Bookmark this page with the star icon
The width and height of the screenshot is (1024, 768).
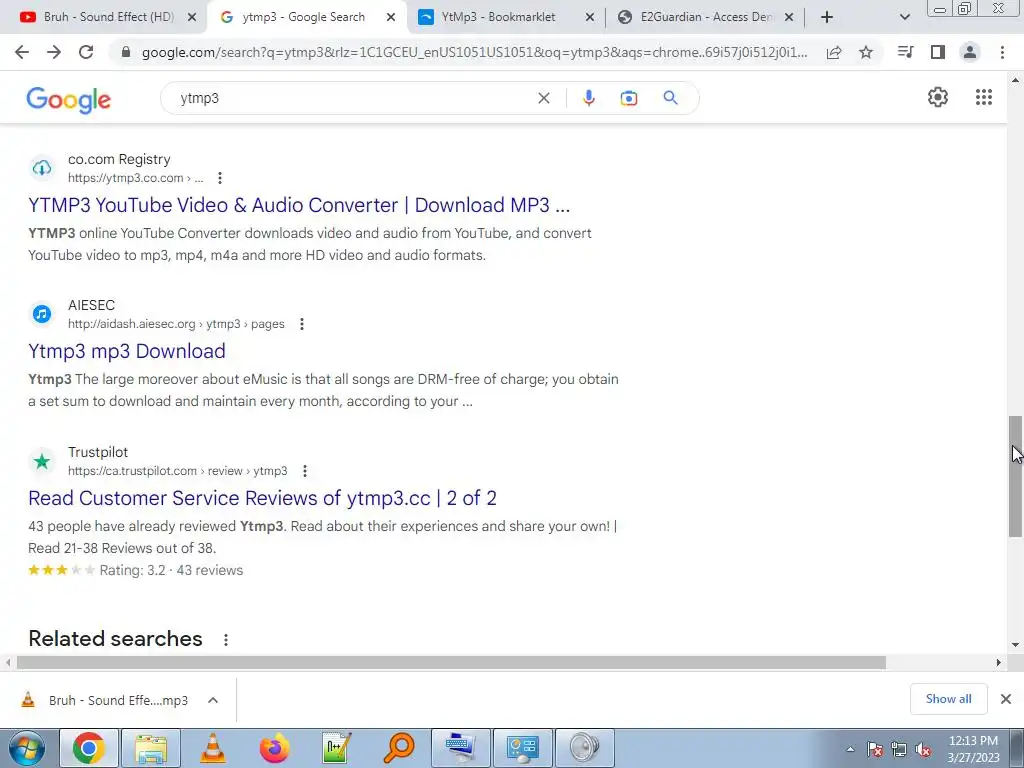click(866, 52)
